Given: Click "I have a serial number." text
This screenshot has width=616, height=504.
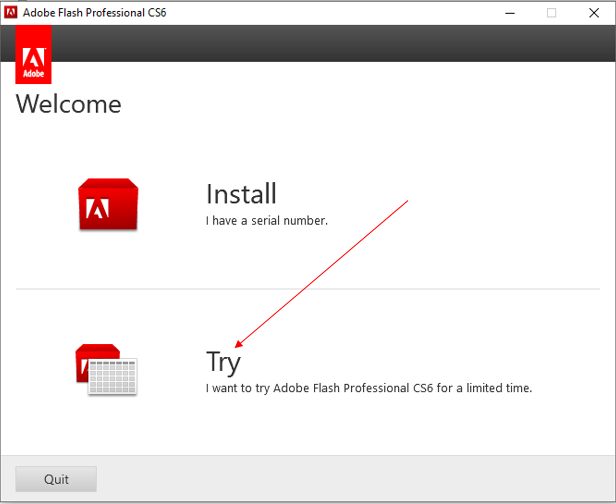Looking at the screenshot, I should [x=267, y=221].
